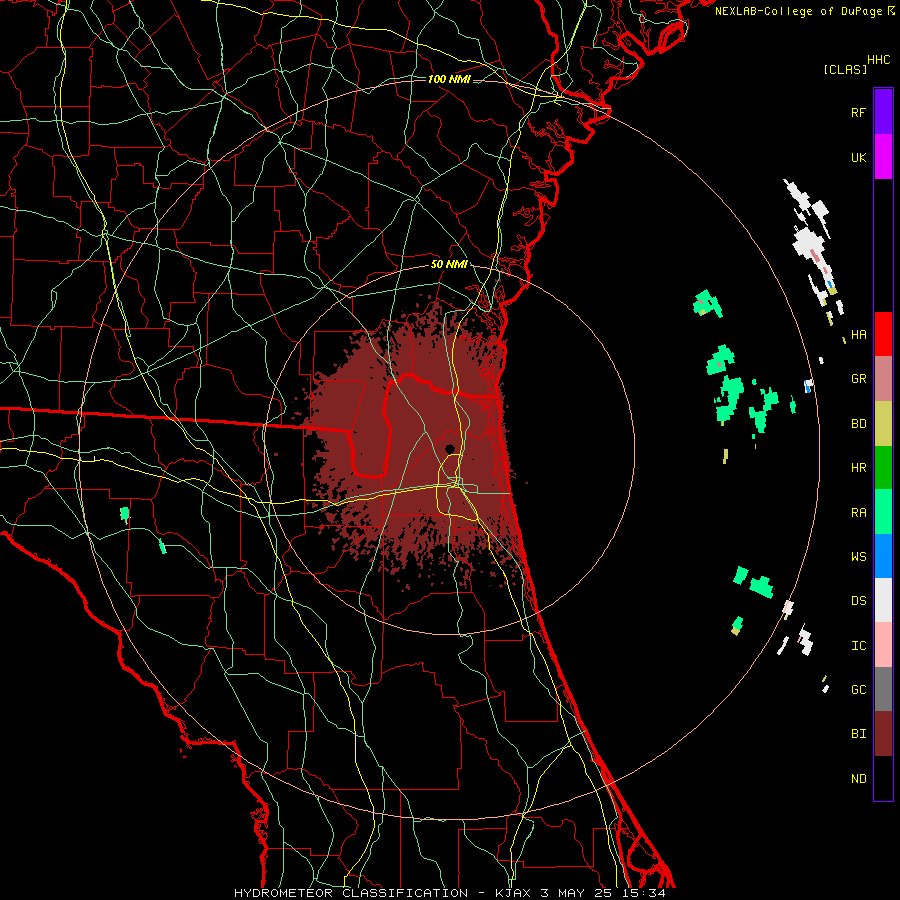Click the WS legend label
Image resolution: width=900 pixels, height=900 pixels.
click(858, 556)
